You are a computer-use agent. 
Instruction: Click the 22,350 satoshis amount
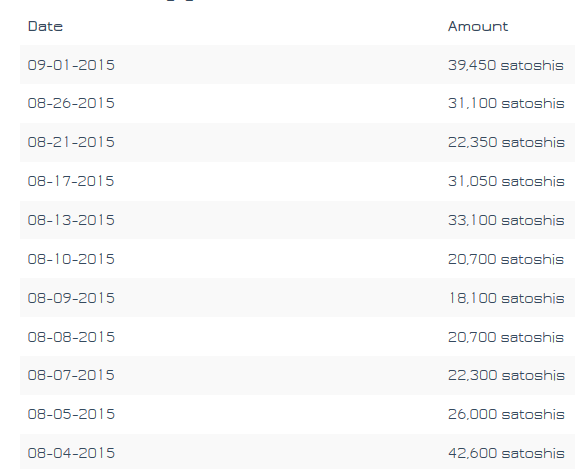point(506,142)
